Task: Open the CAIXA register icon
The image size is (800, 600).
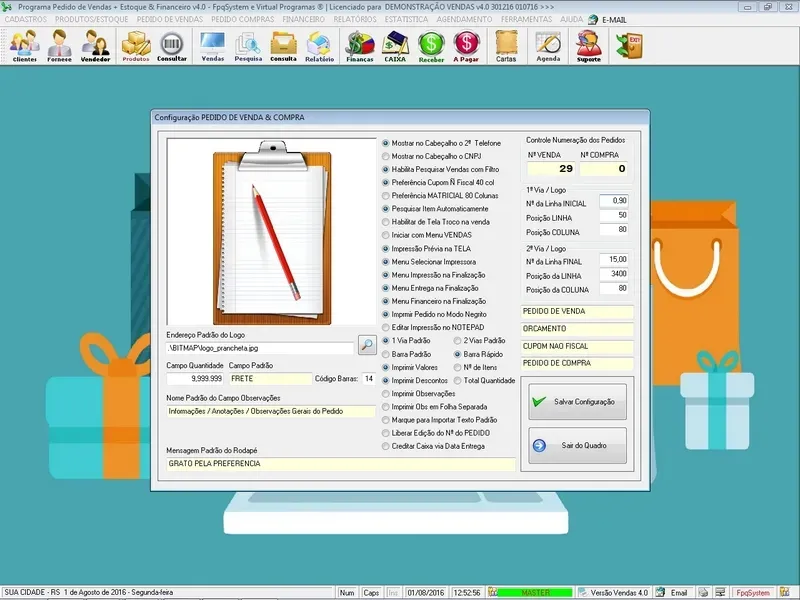Action: [x=395, y=46]
